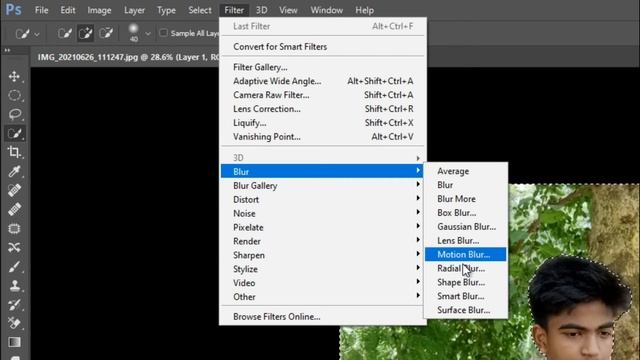Viewport: 640px width, 360px height.
Task: Select the Crop tool
Action: 14,152
